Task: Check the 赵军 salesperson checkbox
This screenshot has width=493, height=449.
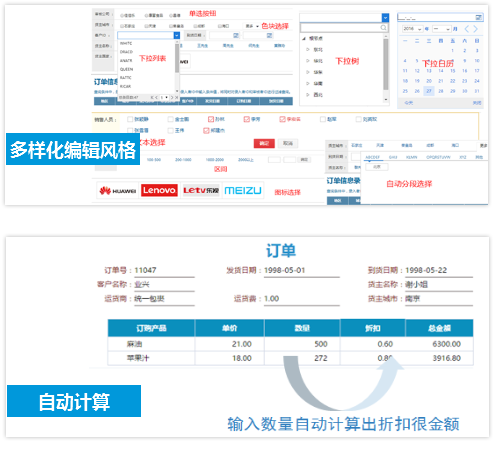Action: (323, 119)
